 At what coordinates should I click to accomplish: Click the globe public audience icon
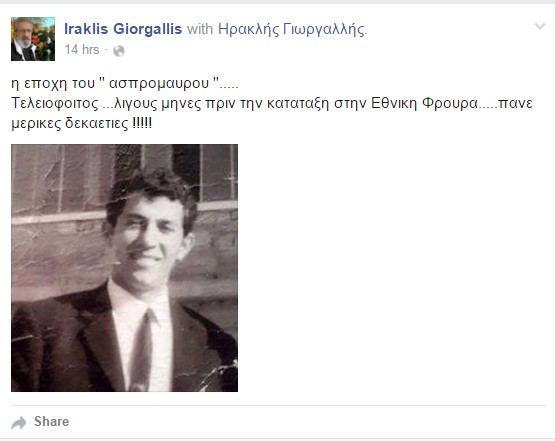click(x=119, y=51)
